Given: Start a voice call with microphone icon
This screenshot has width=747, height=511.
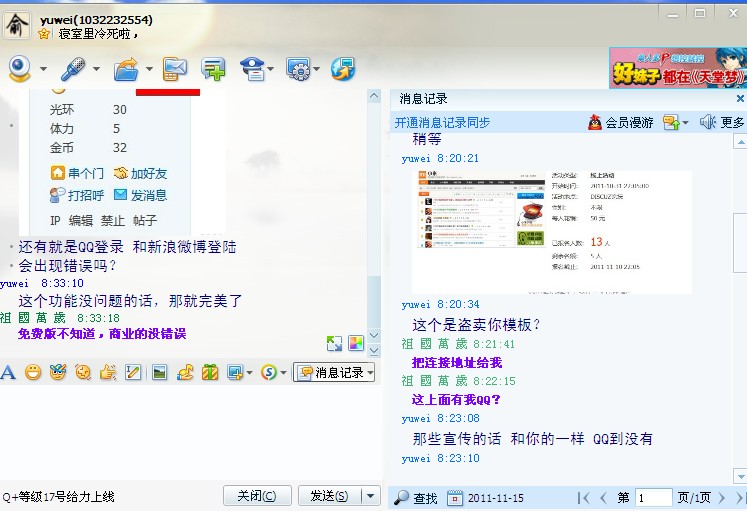Looking at the screenshot, I should [73, 69].
